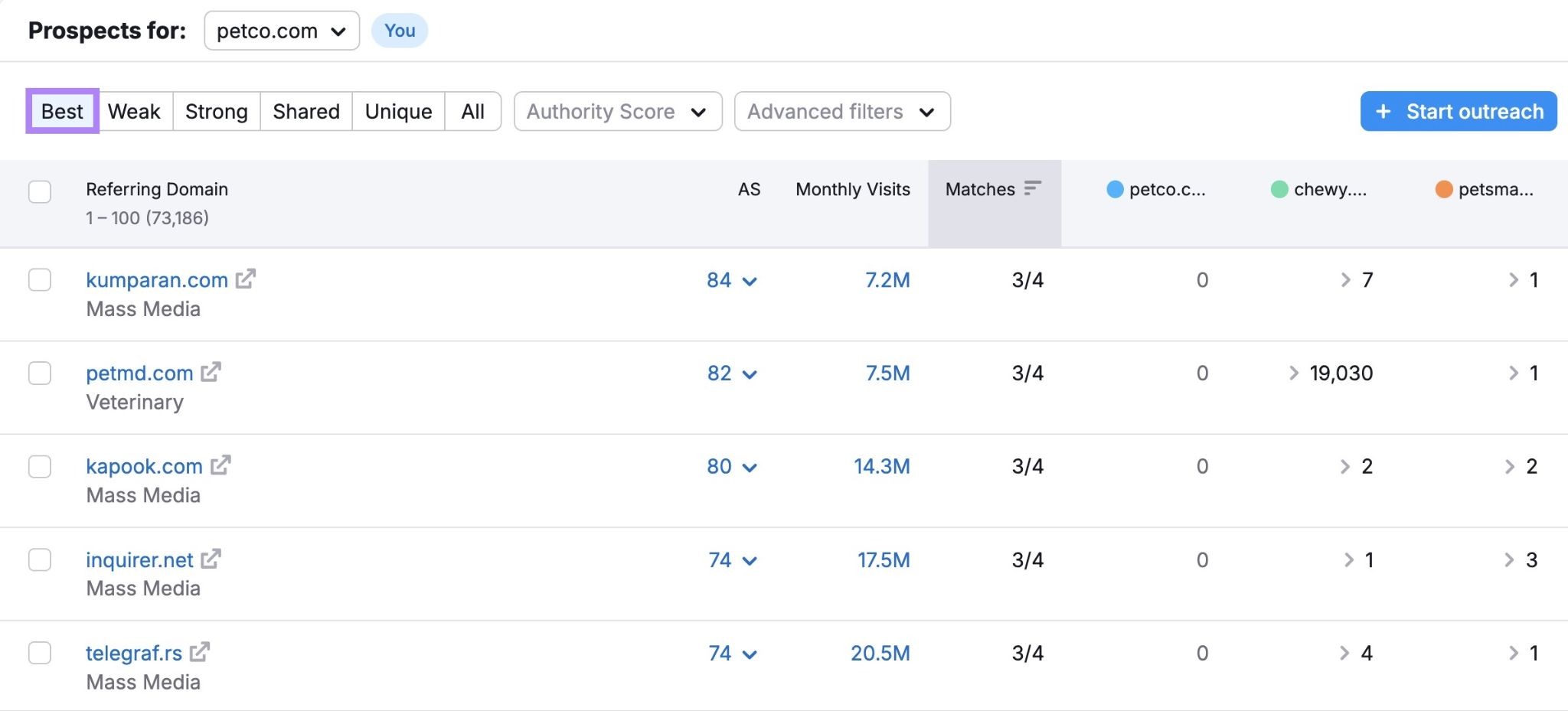Open the Advanced filters dropdown

(x=841, y=111)
